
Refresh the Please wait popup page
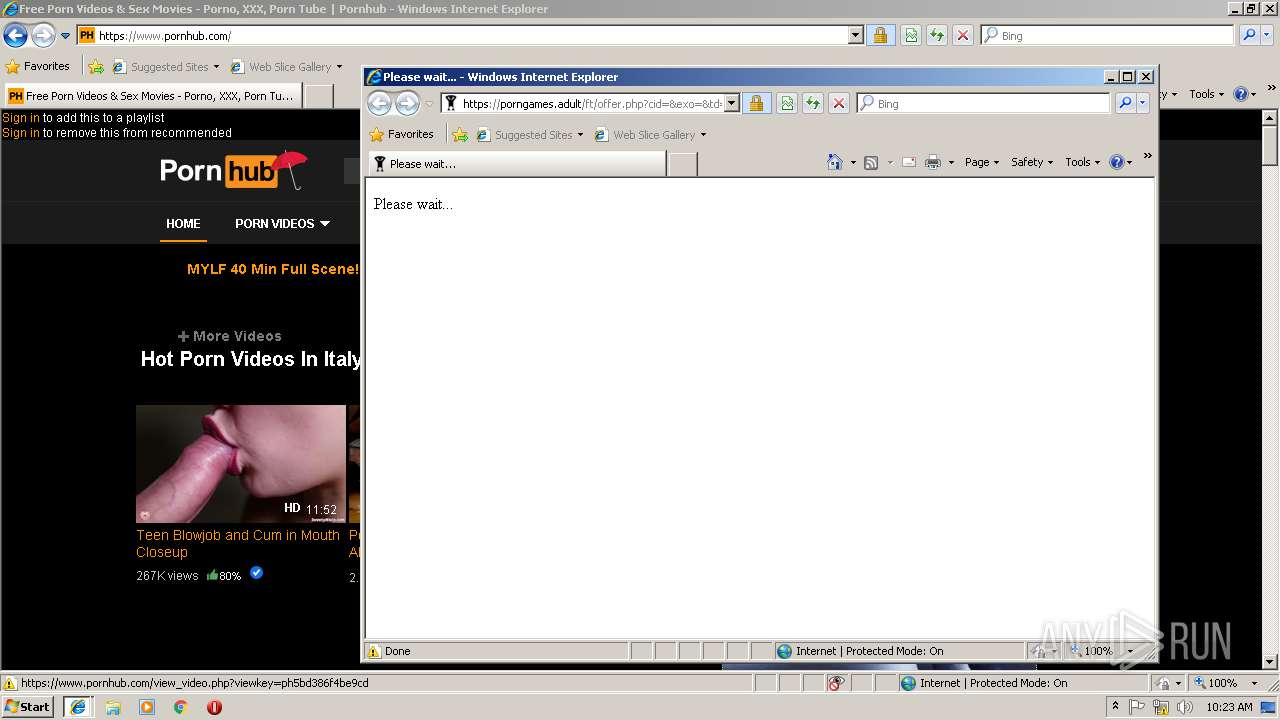coord(812,104)
